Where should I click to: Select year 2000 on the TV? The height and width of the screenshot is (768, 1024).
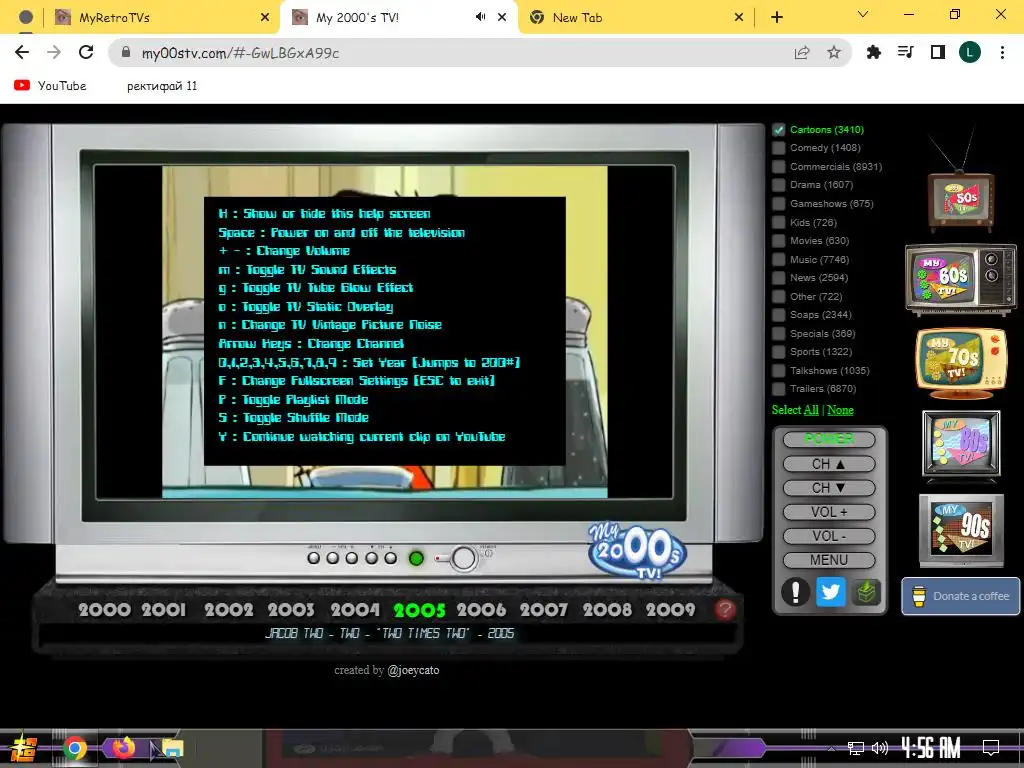click(x=104, y=610)
